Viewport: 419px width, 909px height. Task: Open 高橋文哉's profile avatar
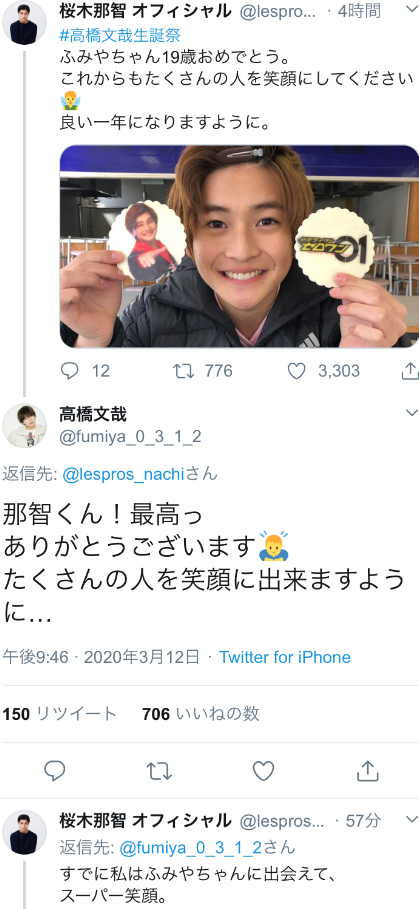(x=24, y=426)
